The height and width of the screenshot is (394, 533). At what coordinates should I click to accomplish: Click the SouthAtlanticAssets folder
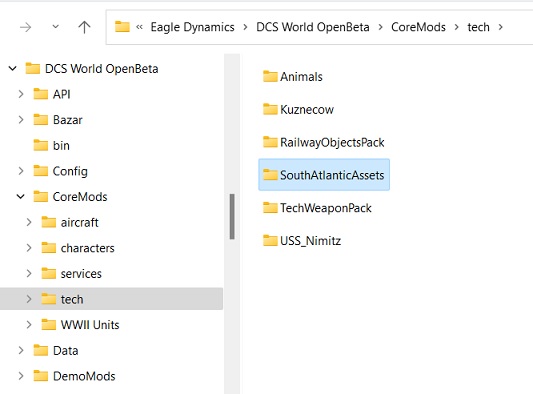click(324, 175)
